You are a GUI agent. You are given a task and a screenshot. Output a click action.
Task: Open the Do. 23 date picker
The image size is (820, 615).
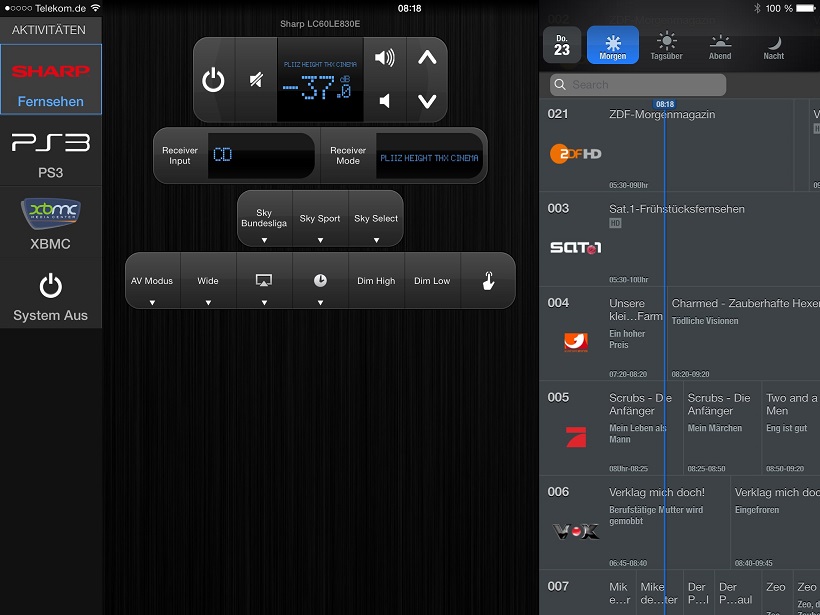[562, 45]
